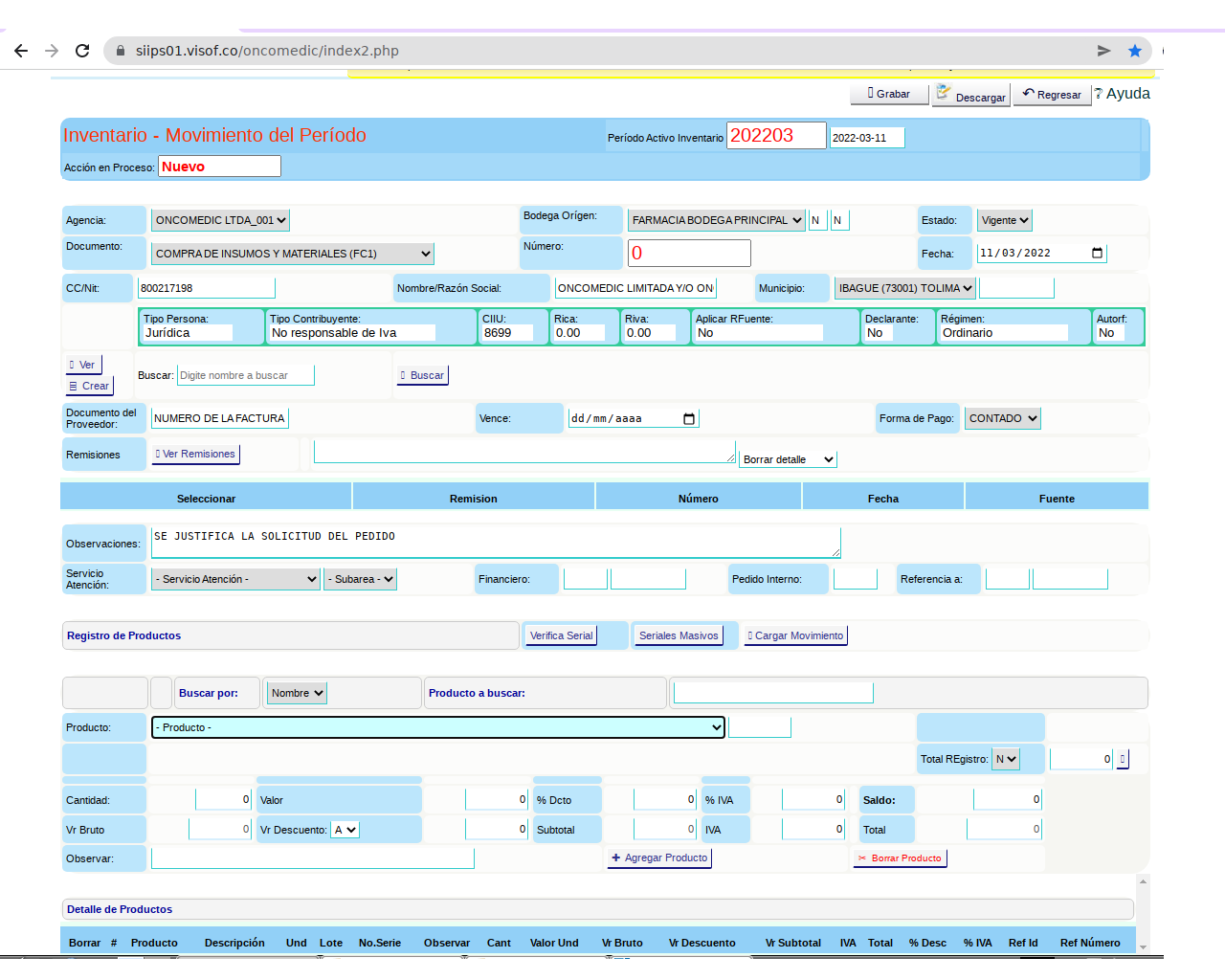Click the browser back arrow
This screenshot has height=980, width=1225.
pos(21,51)
